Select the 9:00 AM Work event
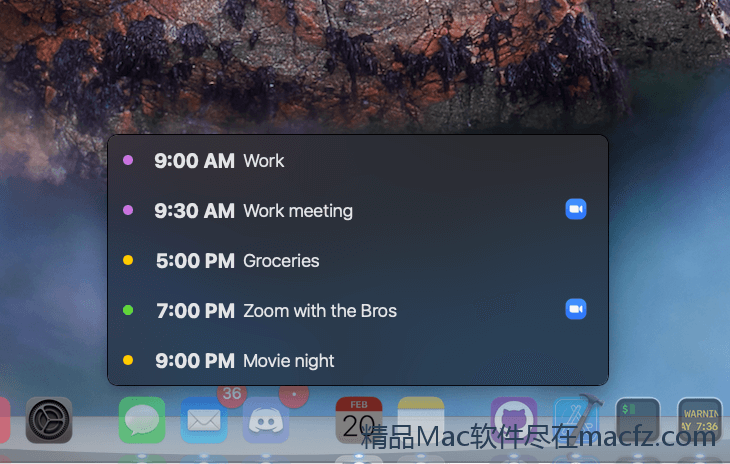This screenshot has width=730, height=464. 358,161
